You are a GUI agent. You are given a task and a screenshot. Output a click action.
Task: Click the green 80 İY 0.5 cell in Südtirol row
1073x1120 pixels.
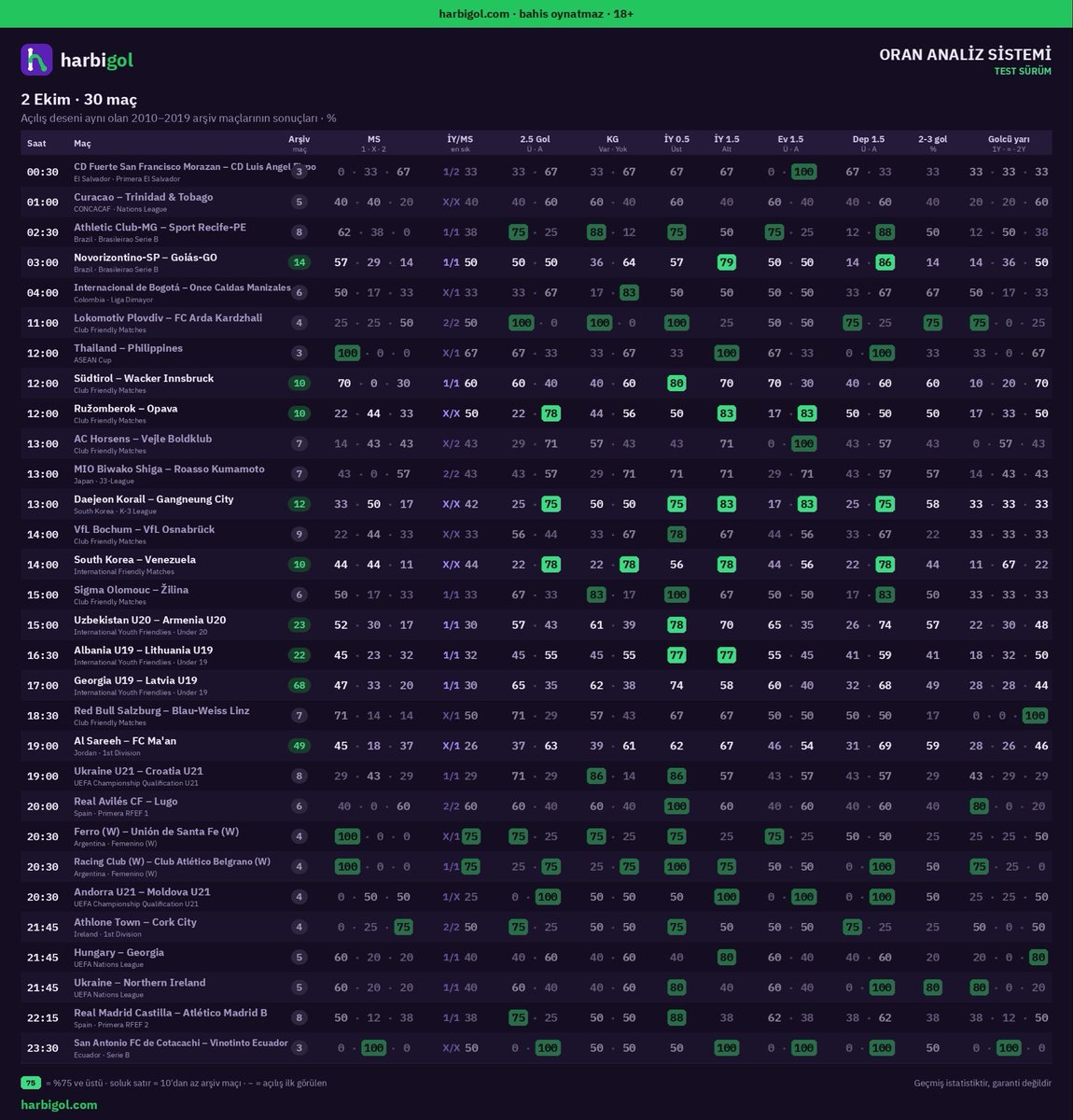pos(676,384)
